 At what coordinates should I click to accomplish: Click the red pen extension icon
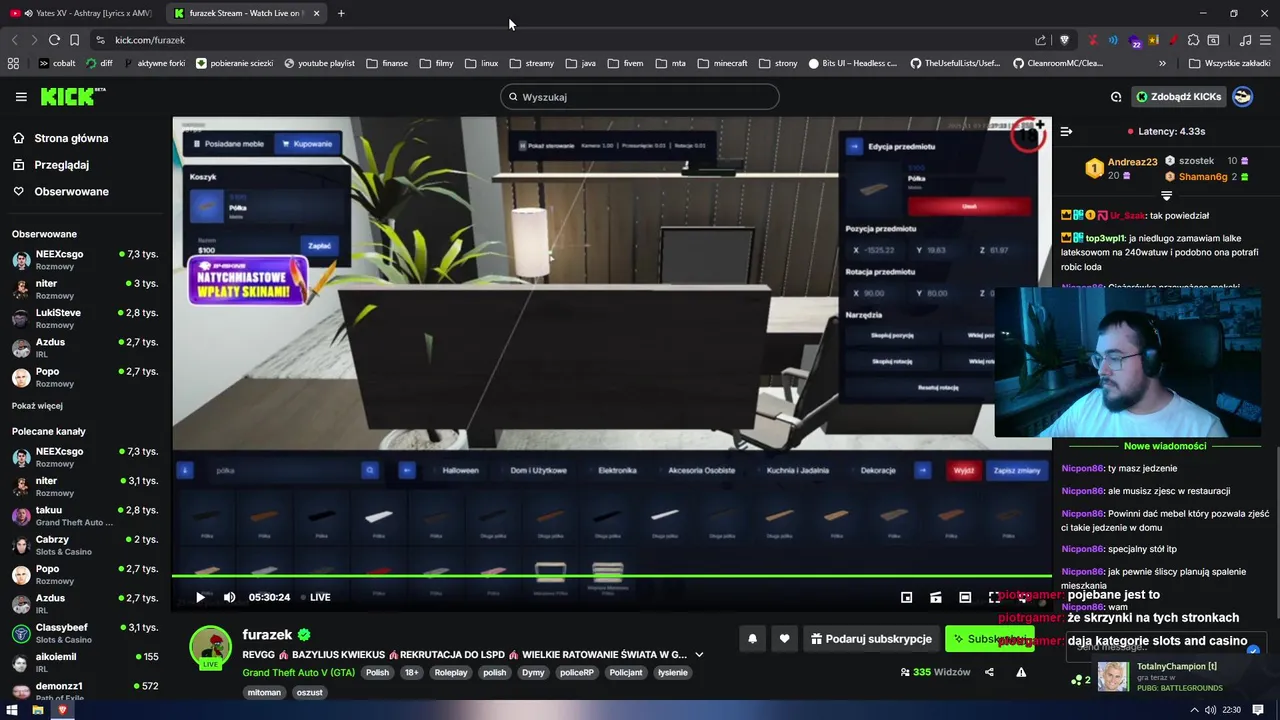coord(1173,40)
